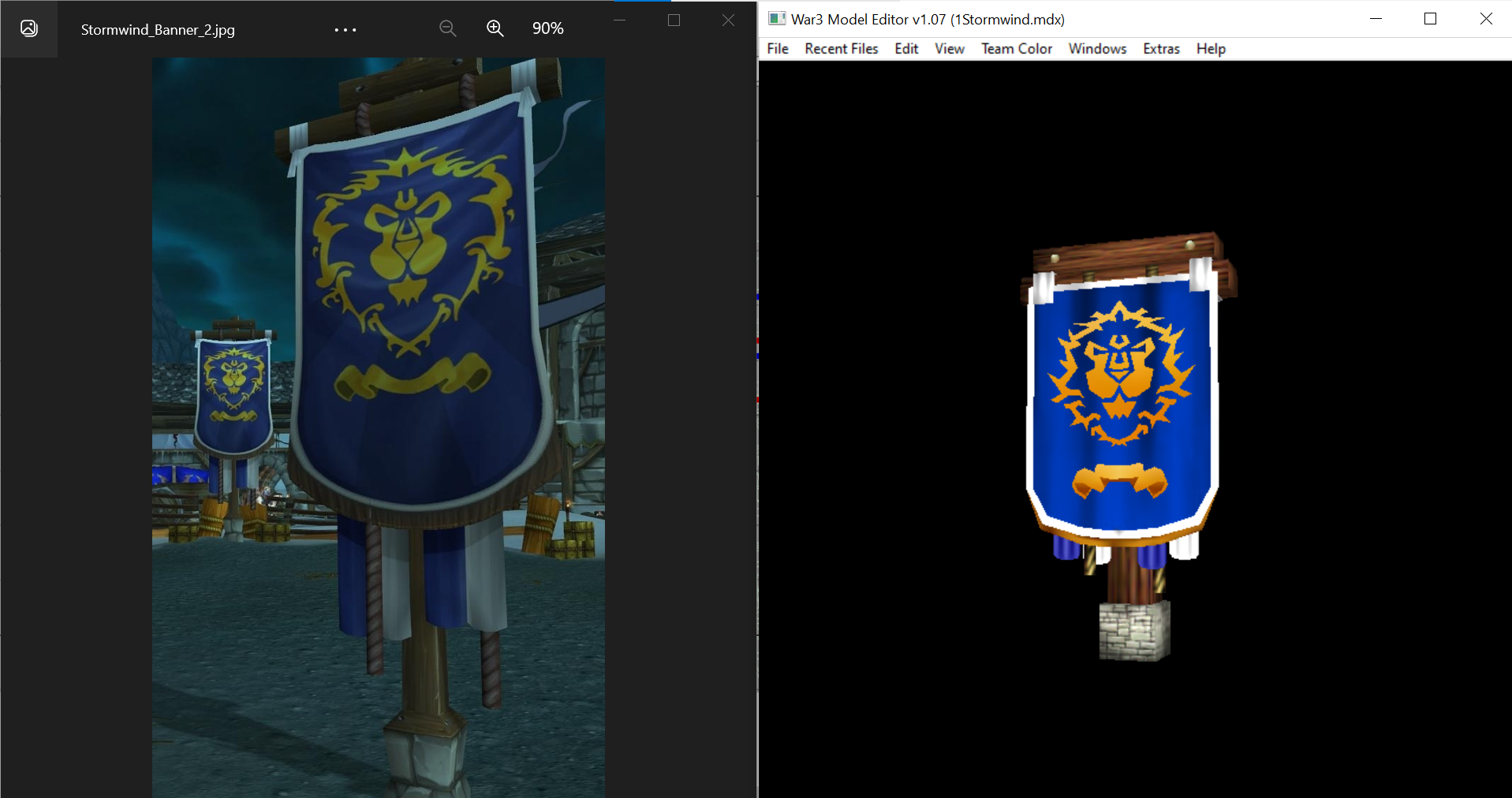The image size is (1512, 798).
Task: Open the Team Color menu
Action: [1017, 49]
